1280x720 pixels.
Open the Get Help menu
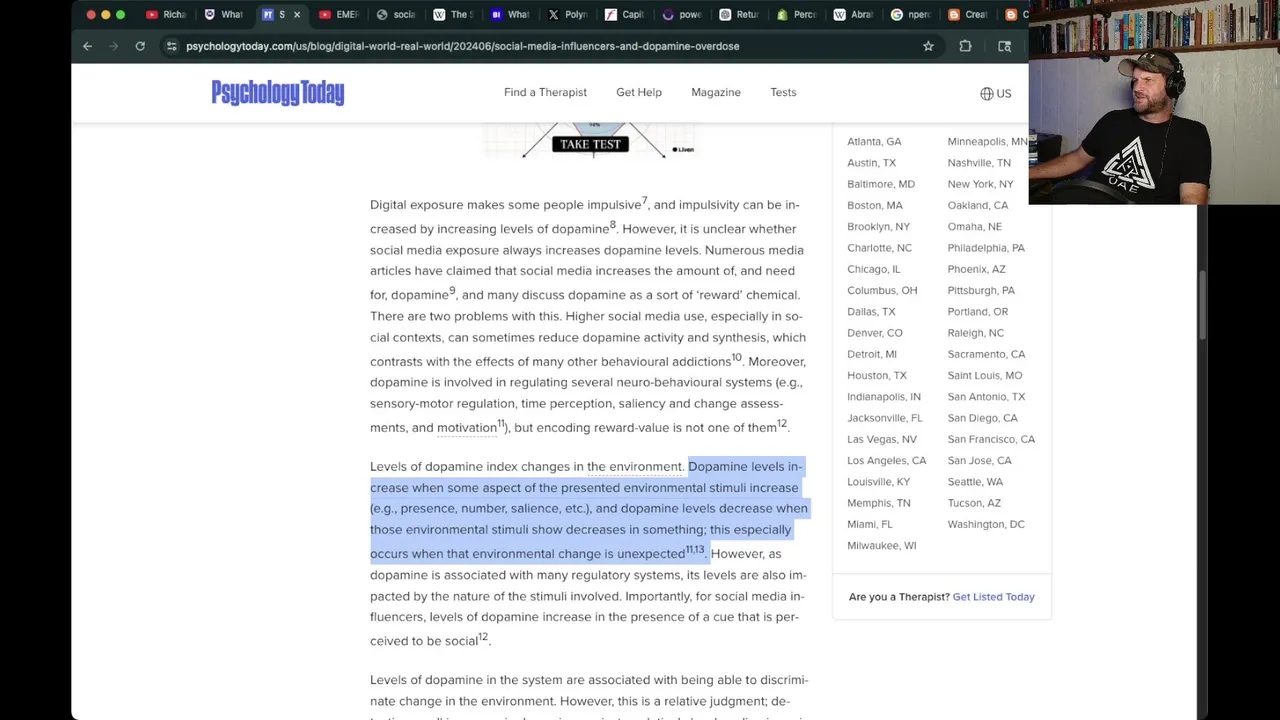[x=639, y=92]
